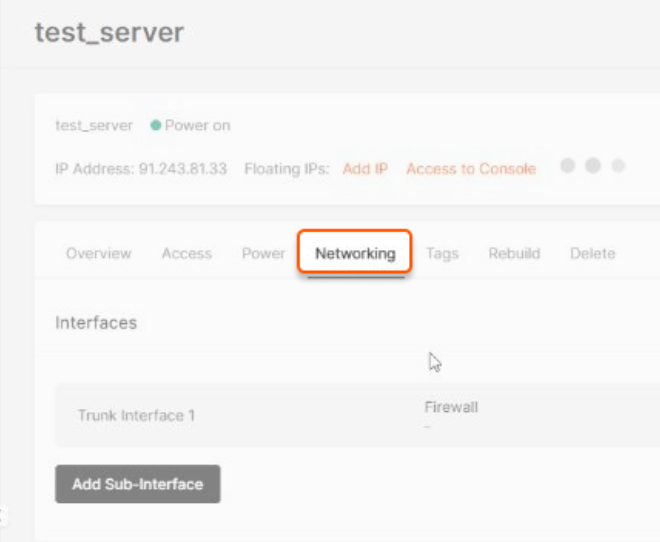Open the Networking tab
This screenshot has width=660, height=542.
pos(355,253)
